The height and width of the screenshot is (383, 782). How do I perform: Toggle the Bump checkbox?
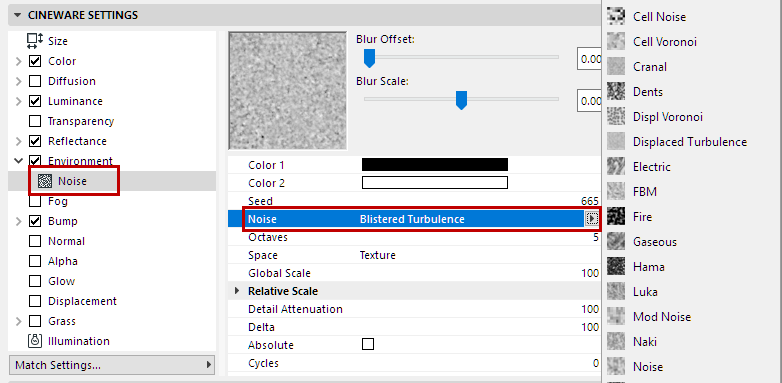(35, 221)
